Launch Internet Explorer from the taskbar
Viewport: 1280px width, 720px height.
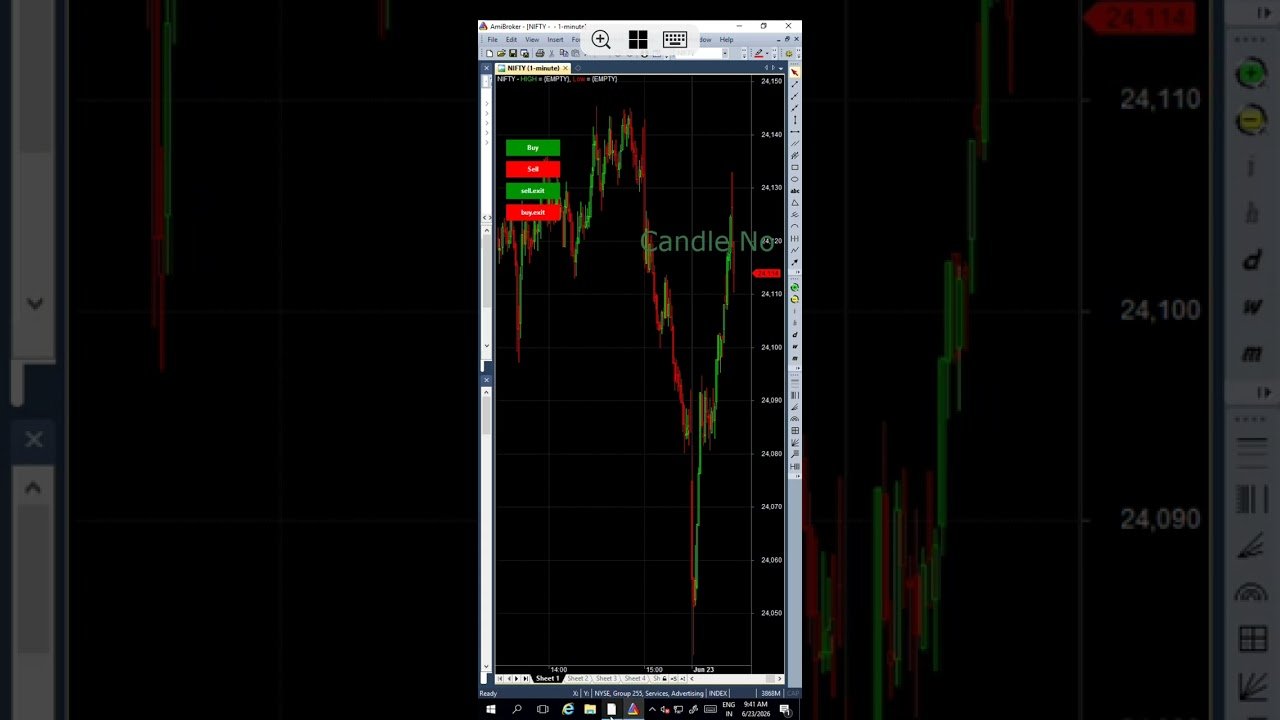[568, 709]
